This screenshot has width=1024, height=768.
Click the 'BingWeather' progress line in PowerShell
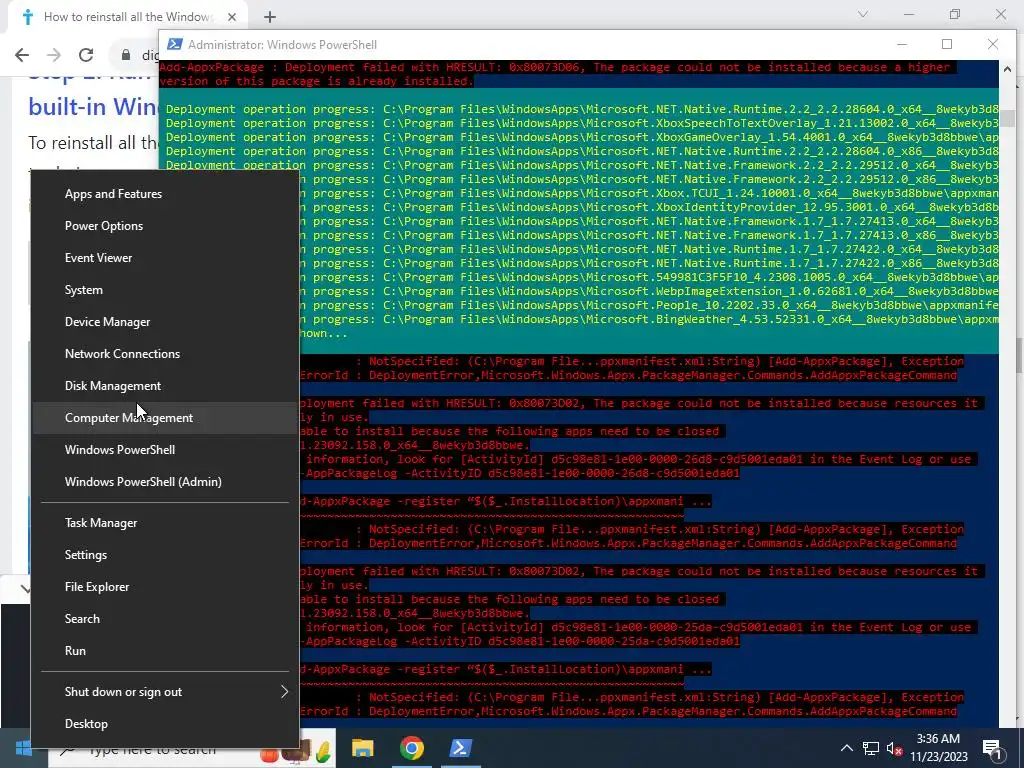tap(649, 319)
